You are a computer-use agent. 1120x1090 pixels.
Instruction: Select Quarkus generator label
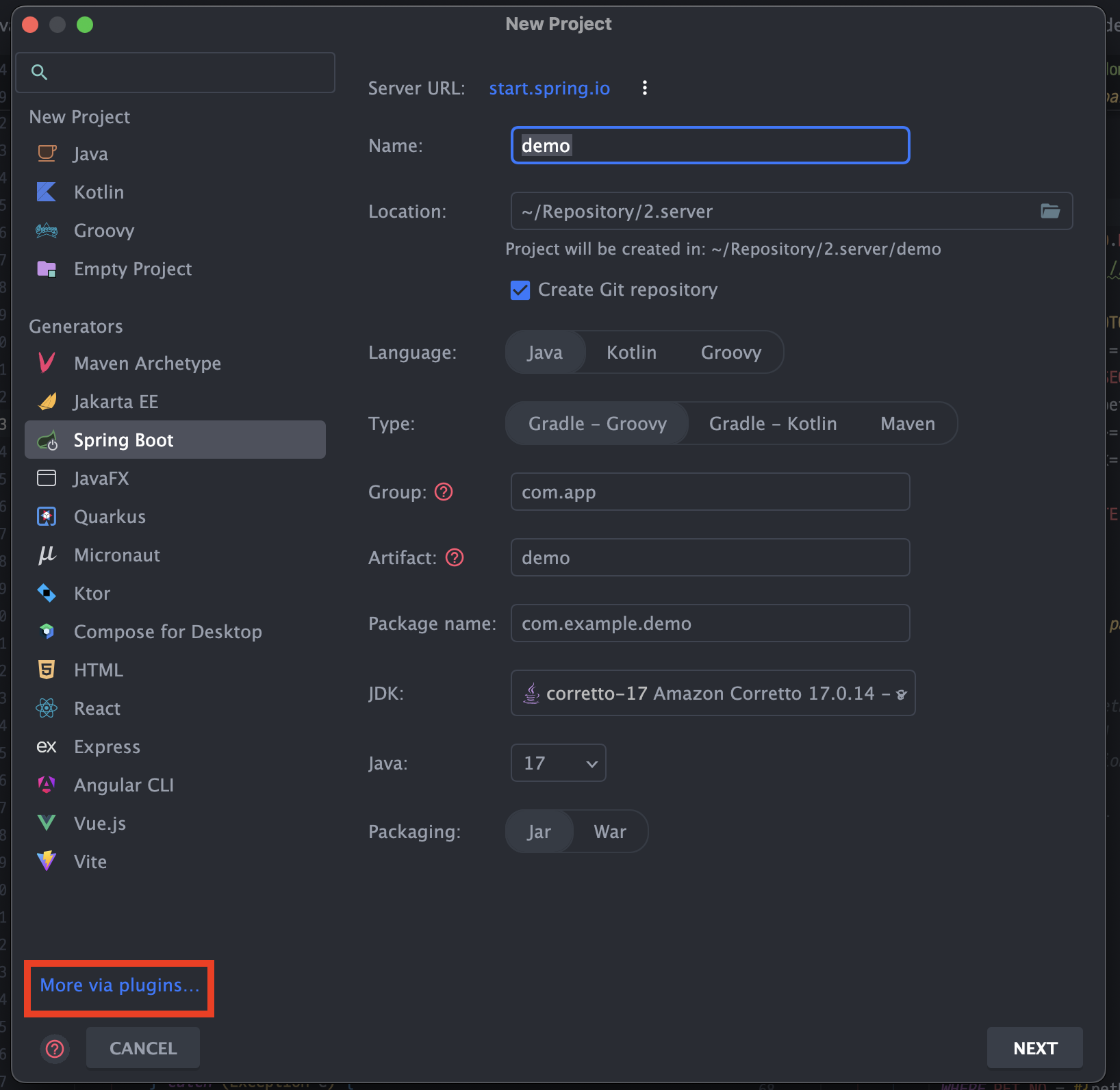point(110,516)
